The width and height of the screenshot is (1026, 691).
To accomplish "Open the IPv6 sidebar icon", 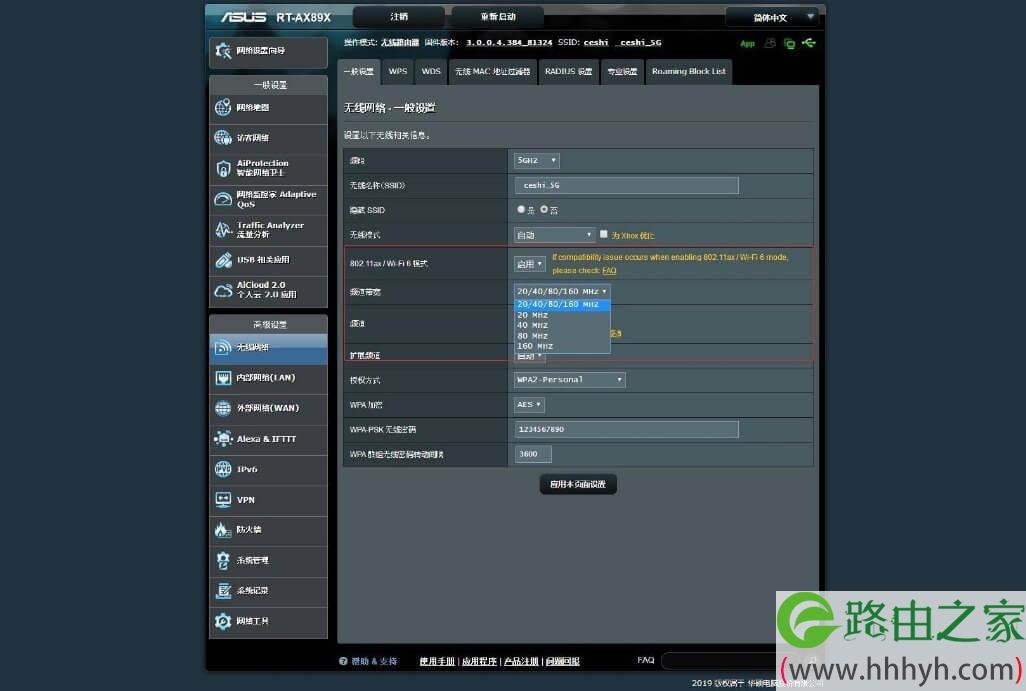I will (x=223, y=469).
